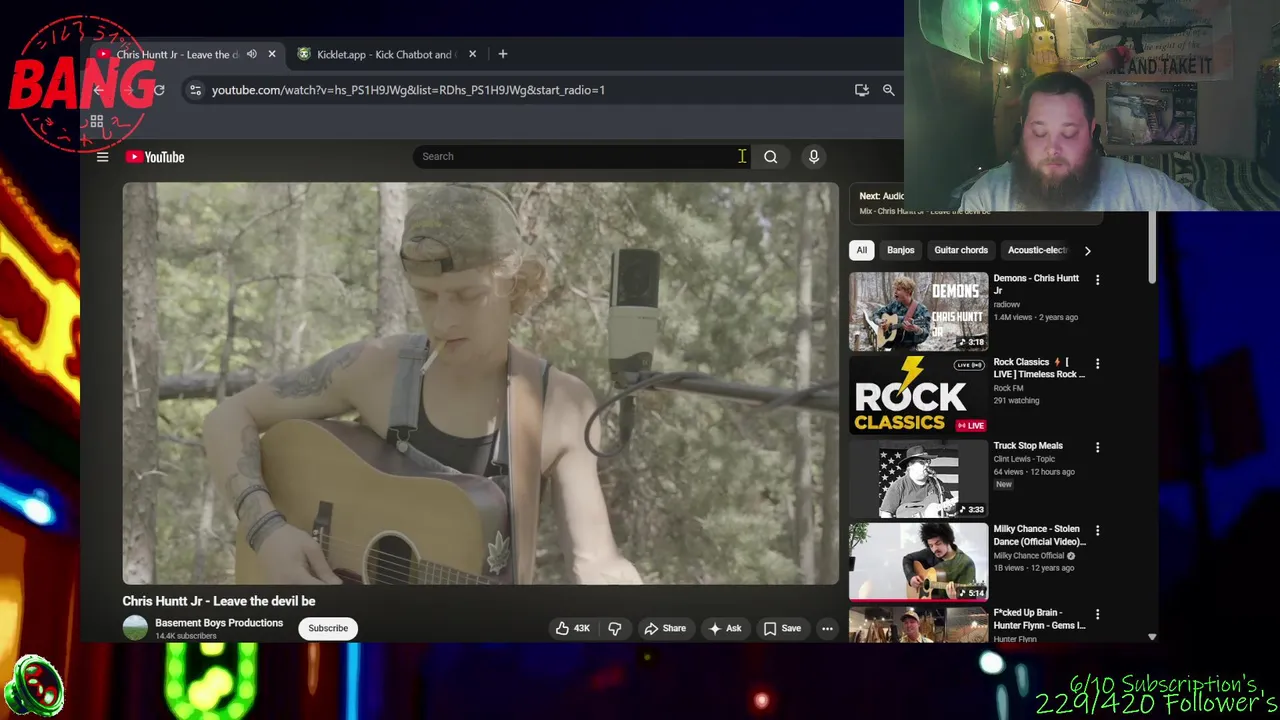This screenshot has width=1280, height=720.
Task: Save the video to a playlist
Action: [782, 628]
